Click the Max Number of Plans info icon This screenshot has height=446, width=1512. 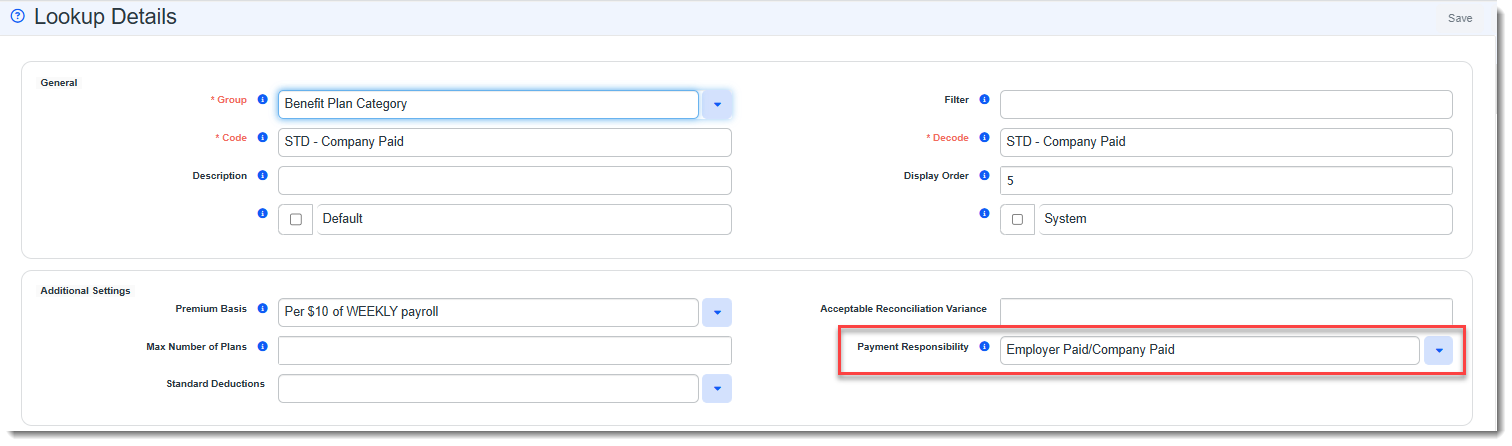click(263, 347)
